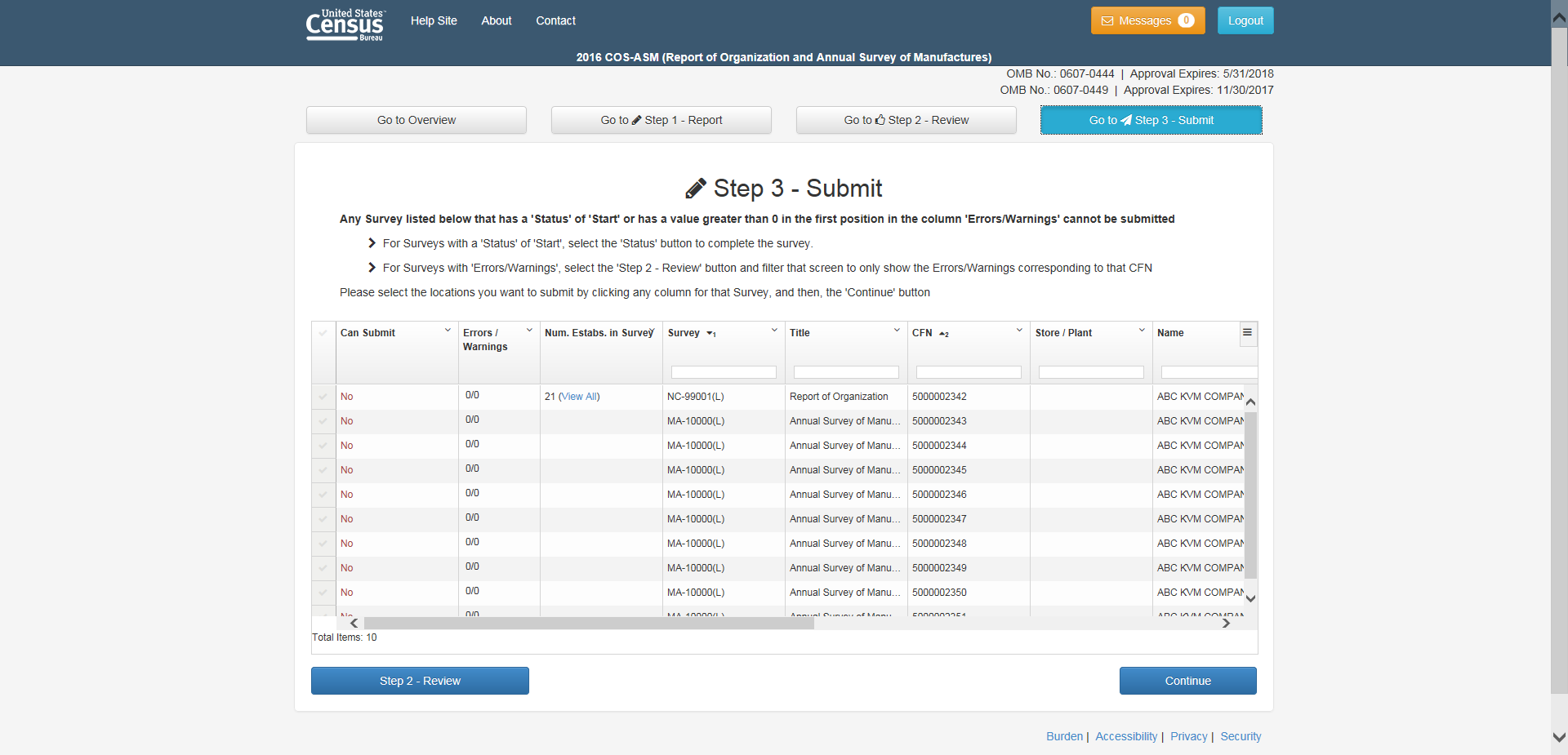The width and height of the screenshot is (1568, 755).
Task: Select row checkbox for CFN 5000002342
Action: 323,397
